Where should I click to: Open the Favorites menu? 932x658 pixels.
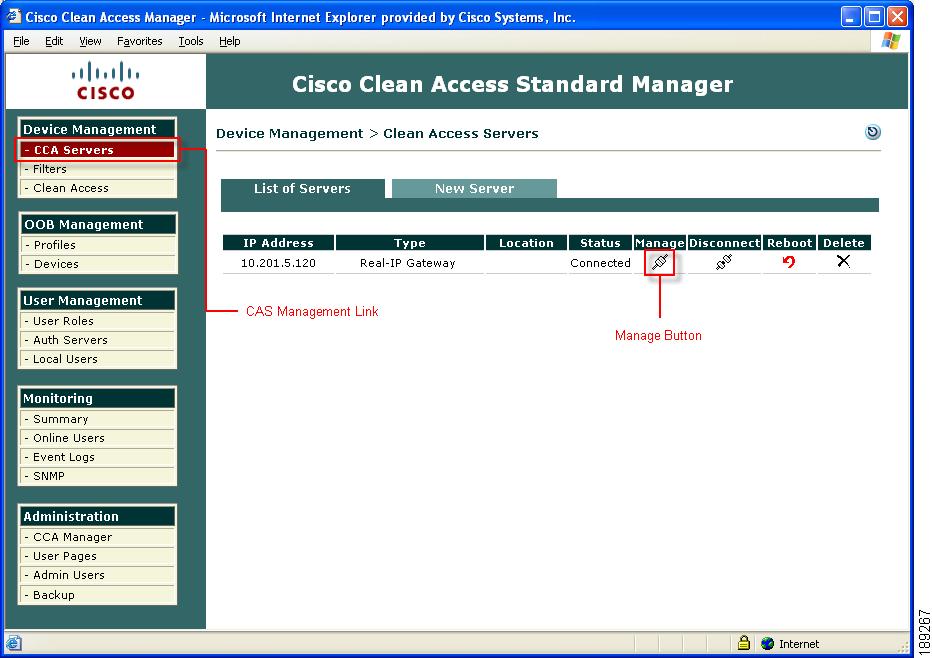coord(140,41)
